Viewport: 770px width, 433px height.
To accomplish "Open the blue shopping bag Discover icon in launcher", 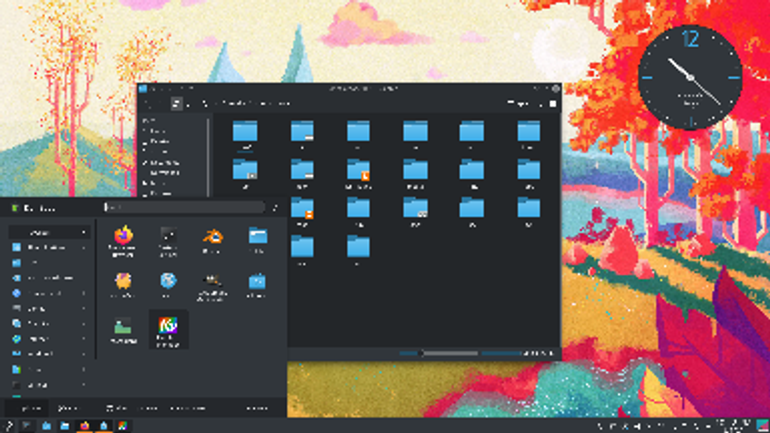I will [x=257, y=286].
